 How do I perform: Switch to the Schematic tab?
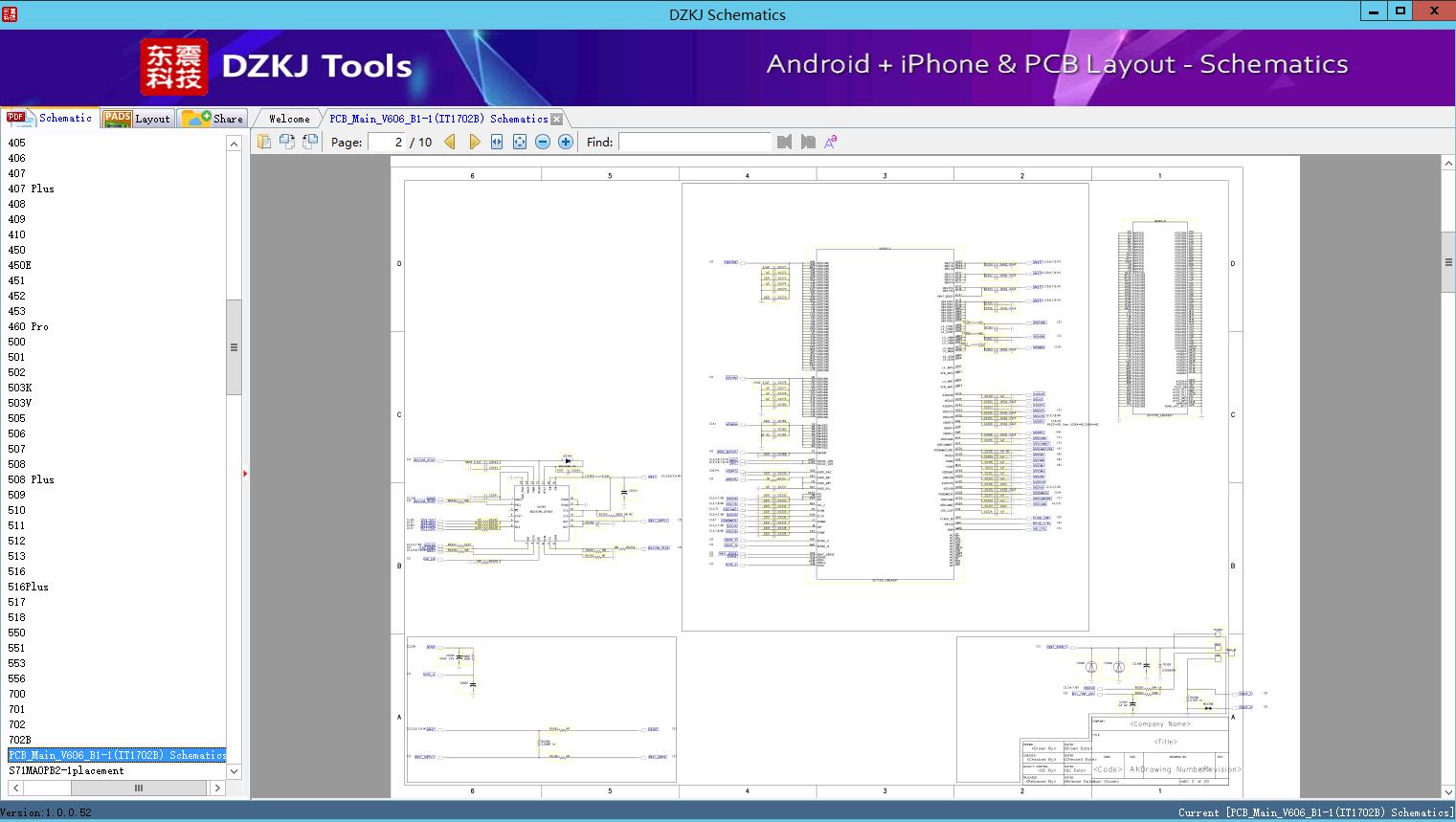point(50,118)
